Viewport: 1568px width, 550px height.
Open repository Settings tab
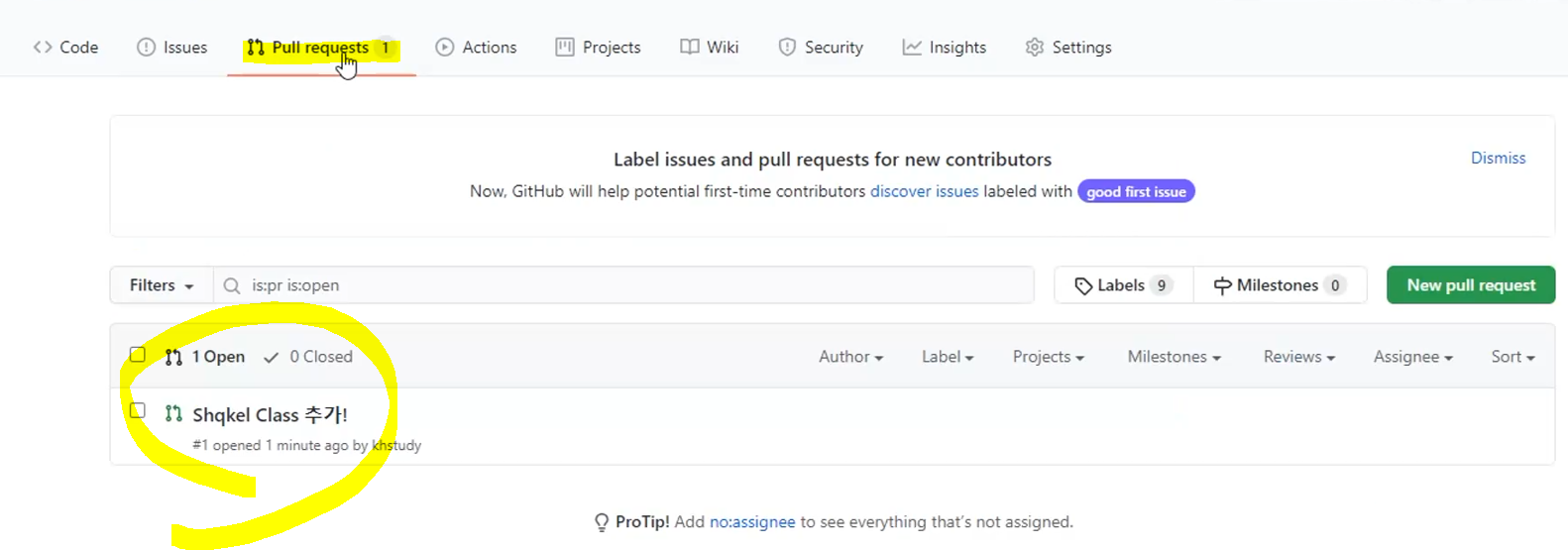pyautogui.click(x=1068, y=48)
